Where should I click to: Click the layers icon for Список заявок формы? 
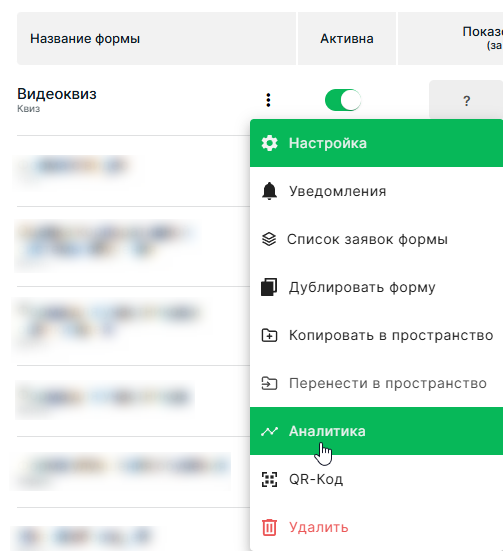click(x=269, y=239)
